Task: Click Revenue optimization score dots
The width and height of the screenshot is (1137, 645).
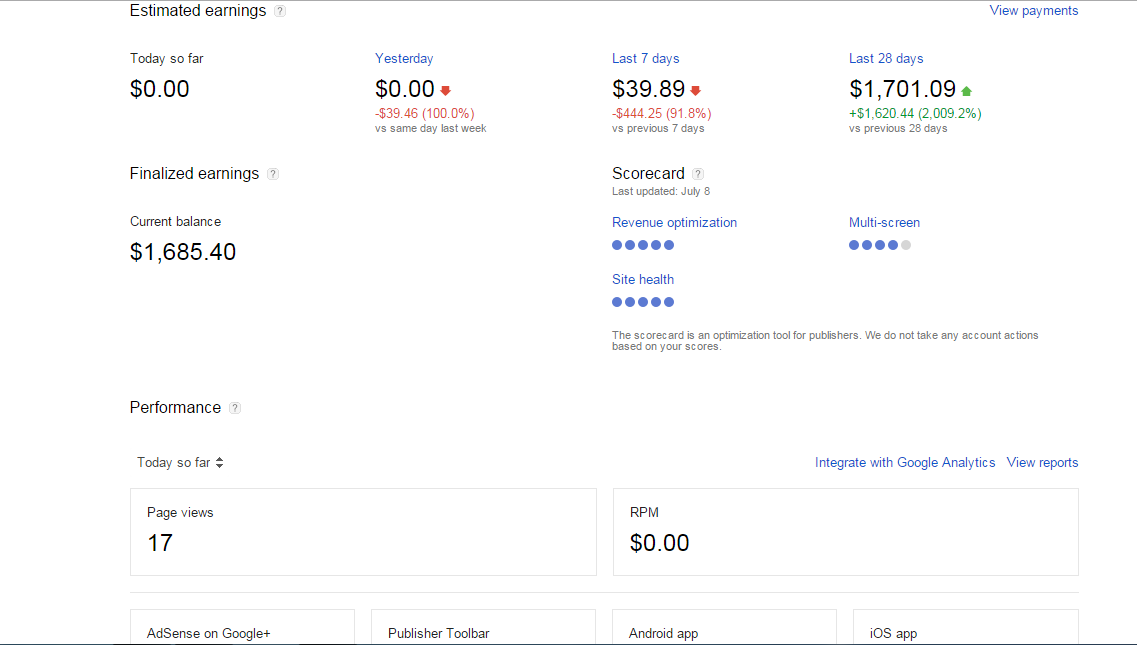Action: pyautogui.click(x=643, y=245)
